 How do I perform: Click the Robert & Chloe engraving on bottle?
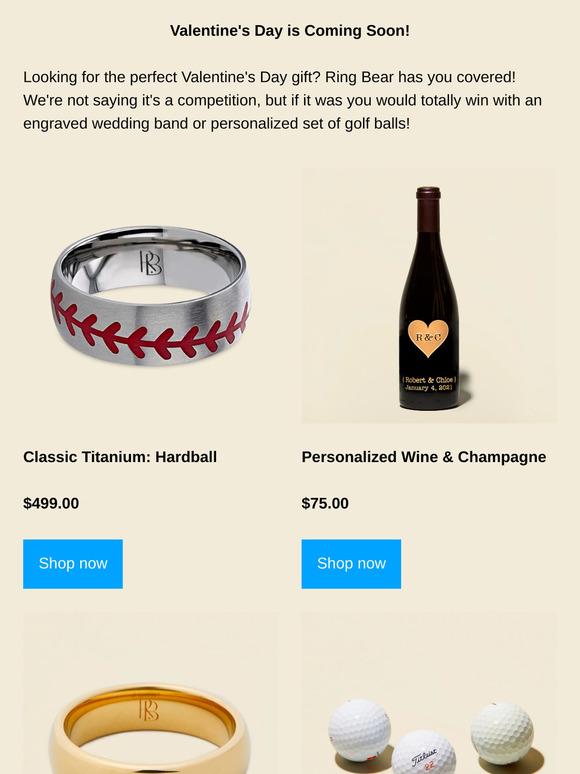(428, 384)
